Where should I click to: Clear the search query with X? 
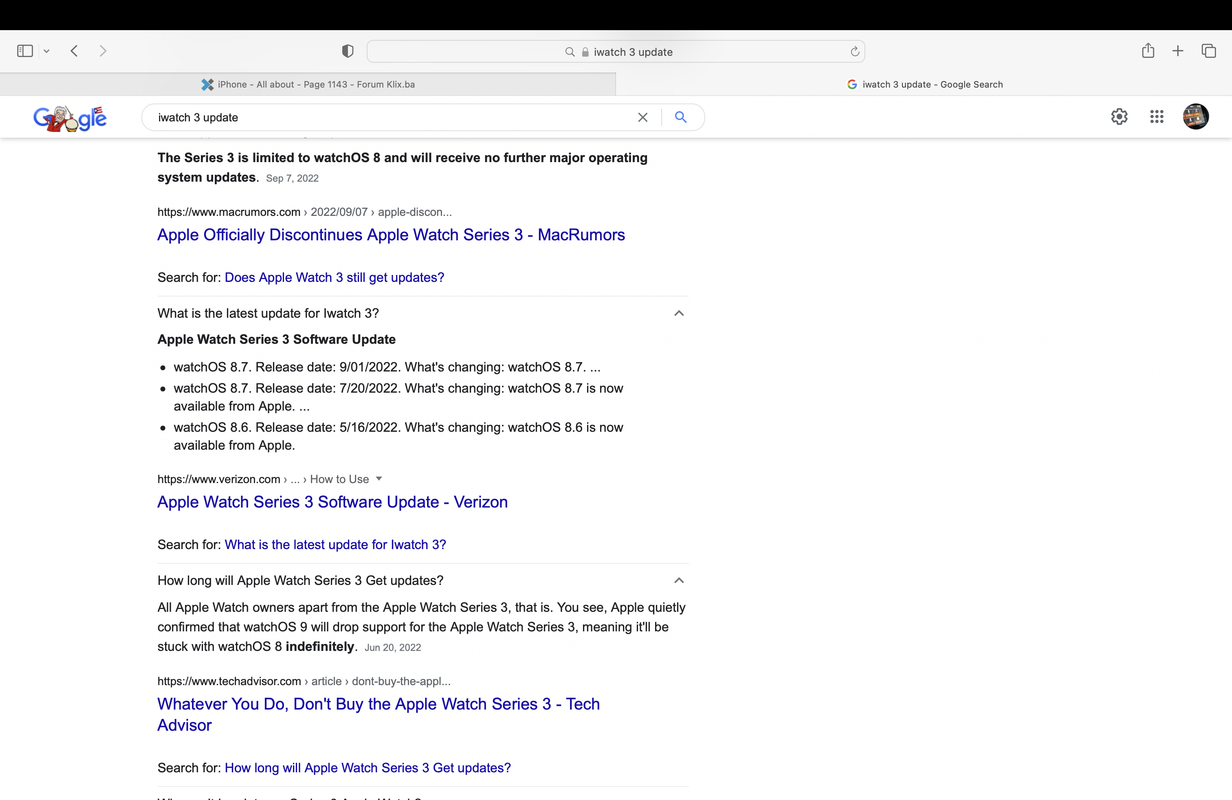[643, 117]
